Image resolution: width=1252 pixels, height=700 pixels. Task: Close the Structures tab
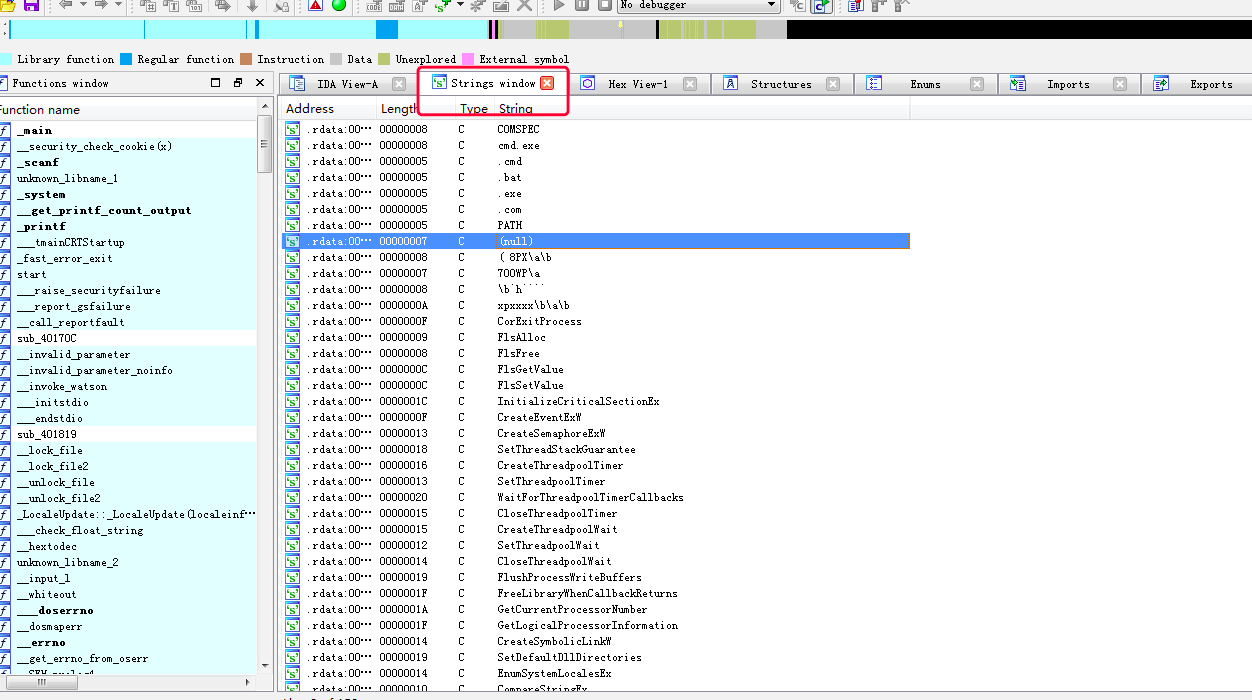point(833,84)
